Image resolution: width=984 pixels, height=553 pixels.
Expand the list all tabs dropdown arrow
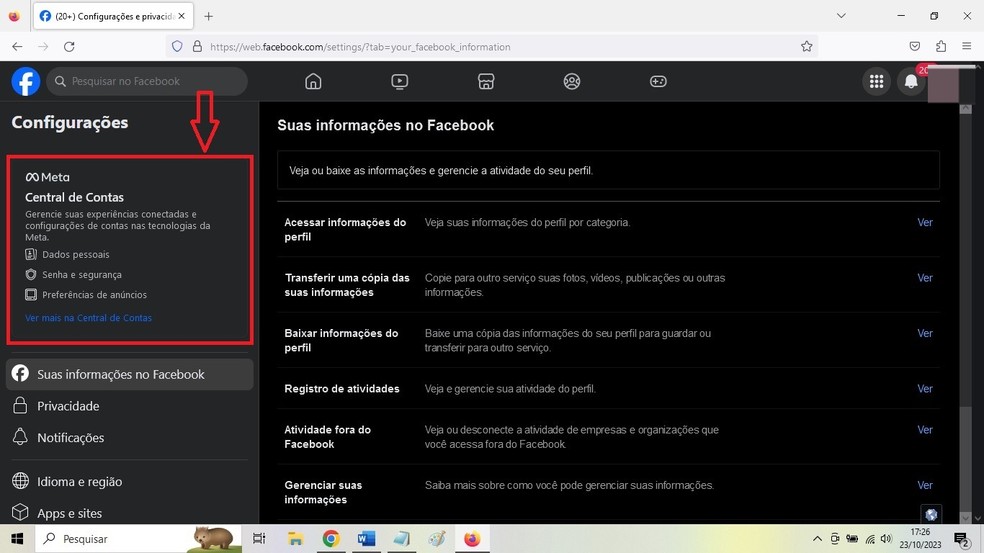click(x=841, y=16)
